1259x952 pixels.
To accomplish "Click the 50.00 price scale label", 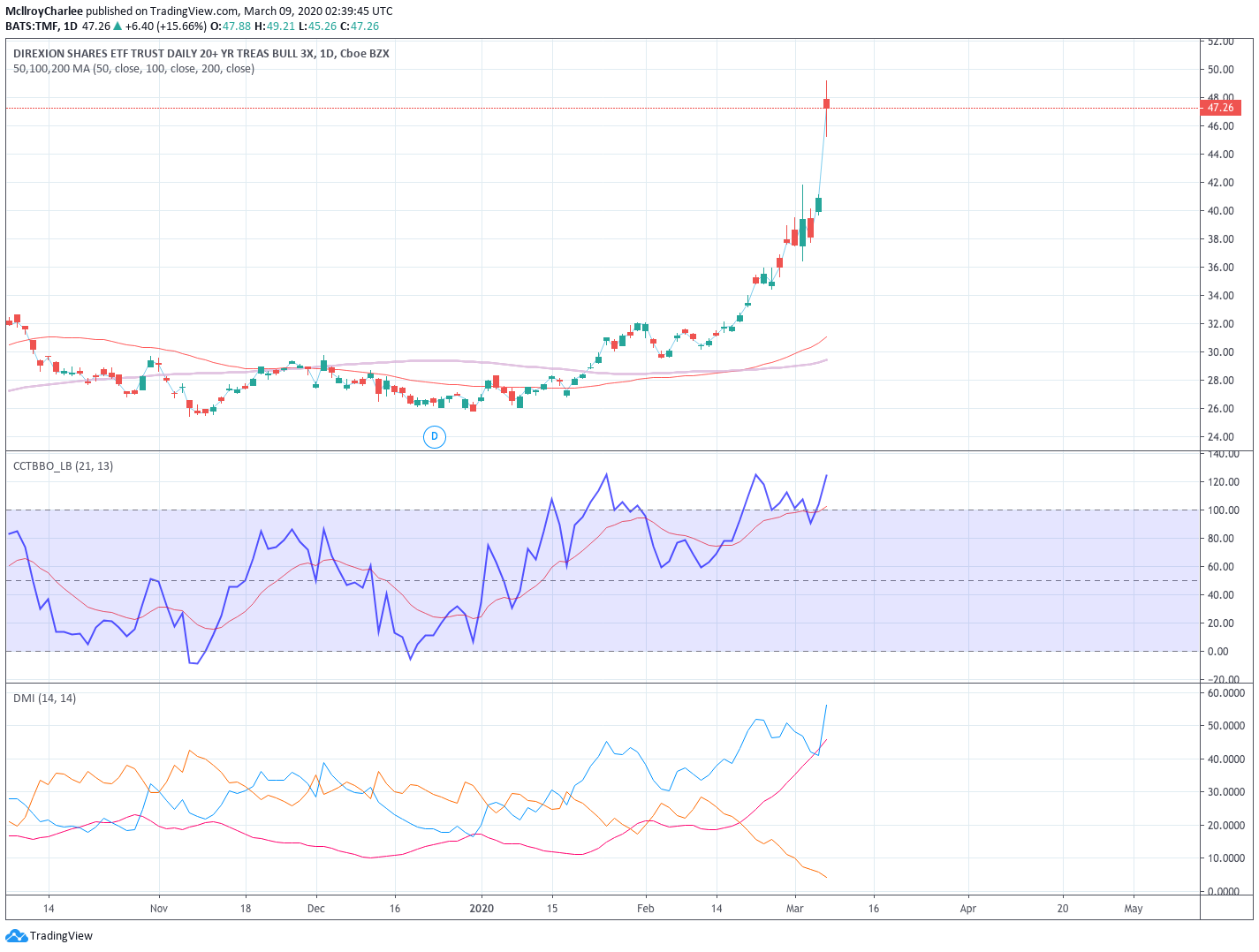I will tap(1221, 70).
